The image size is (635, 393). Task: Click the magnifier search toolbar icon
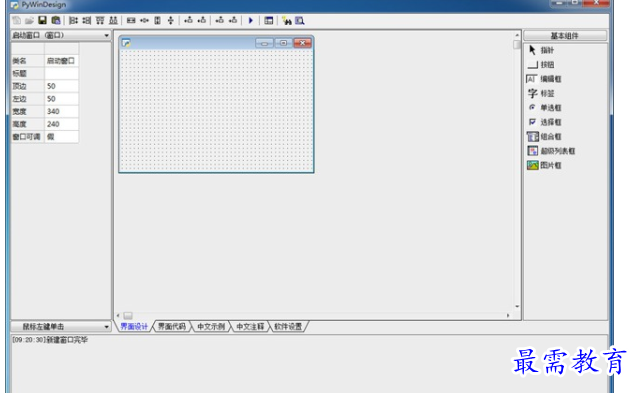point(300,21)
